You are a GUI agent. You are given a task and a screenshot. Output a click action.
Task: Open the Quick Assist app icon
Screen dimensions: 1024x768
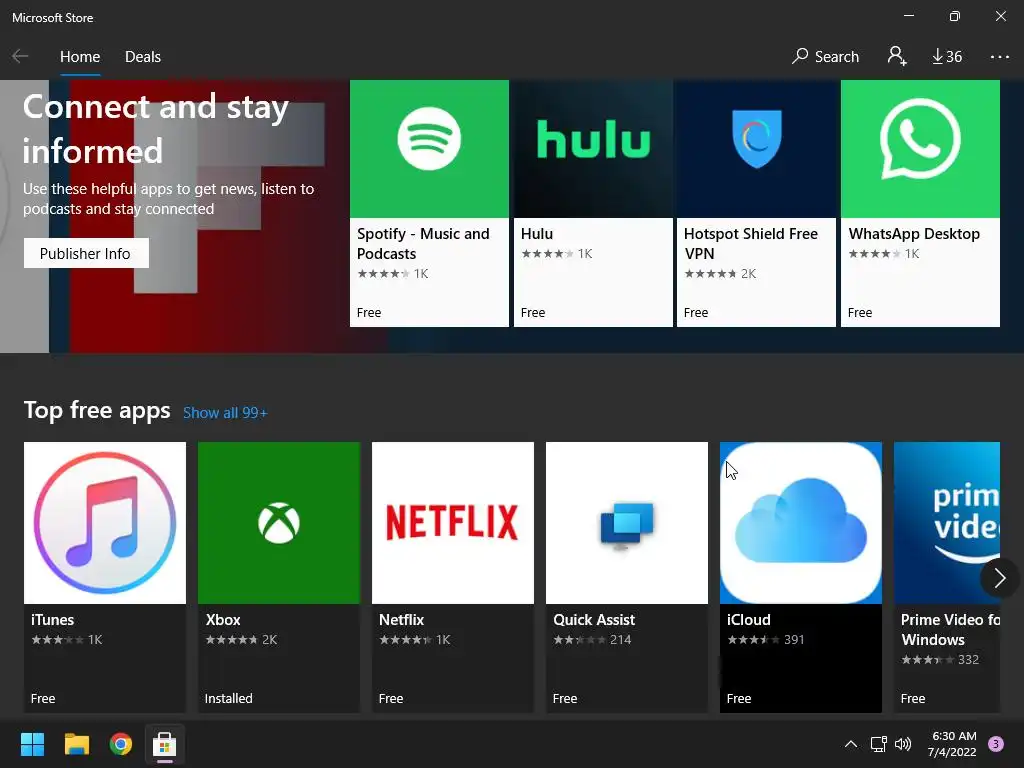tap(627, 522)
